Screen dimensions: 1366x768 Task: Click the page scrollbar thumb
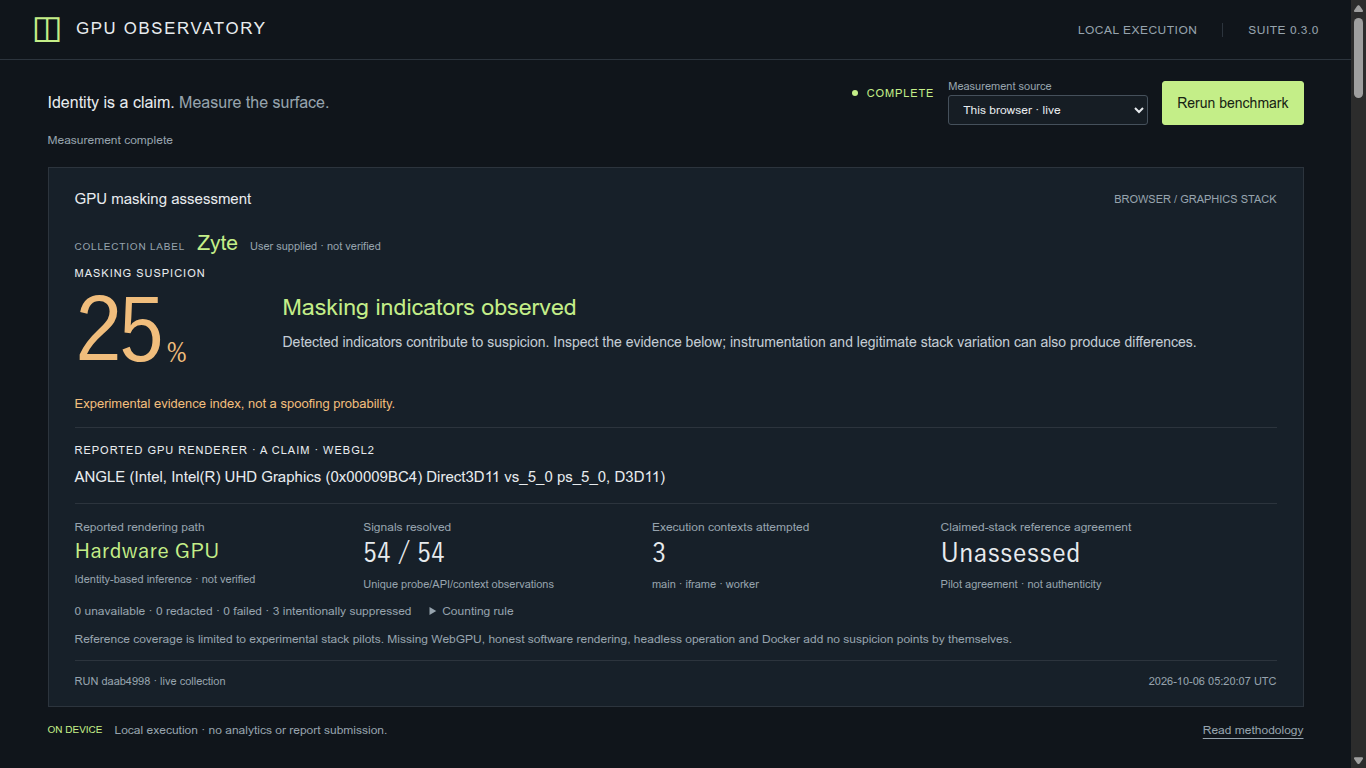coord(1358,57)
